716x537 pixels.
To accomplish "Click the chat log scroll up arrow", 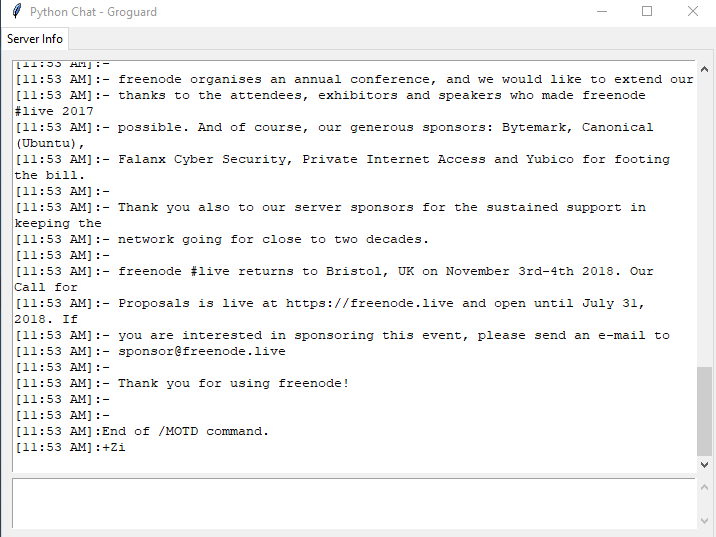I will click(x=705, y=67).
